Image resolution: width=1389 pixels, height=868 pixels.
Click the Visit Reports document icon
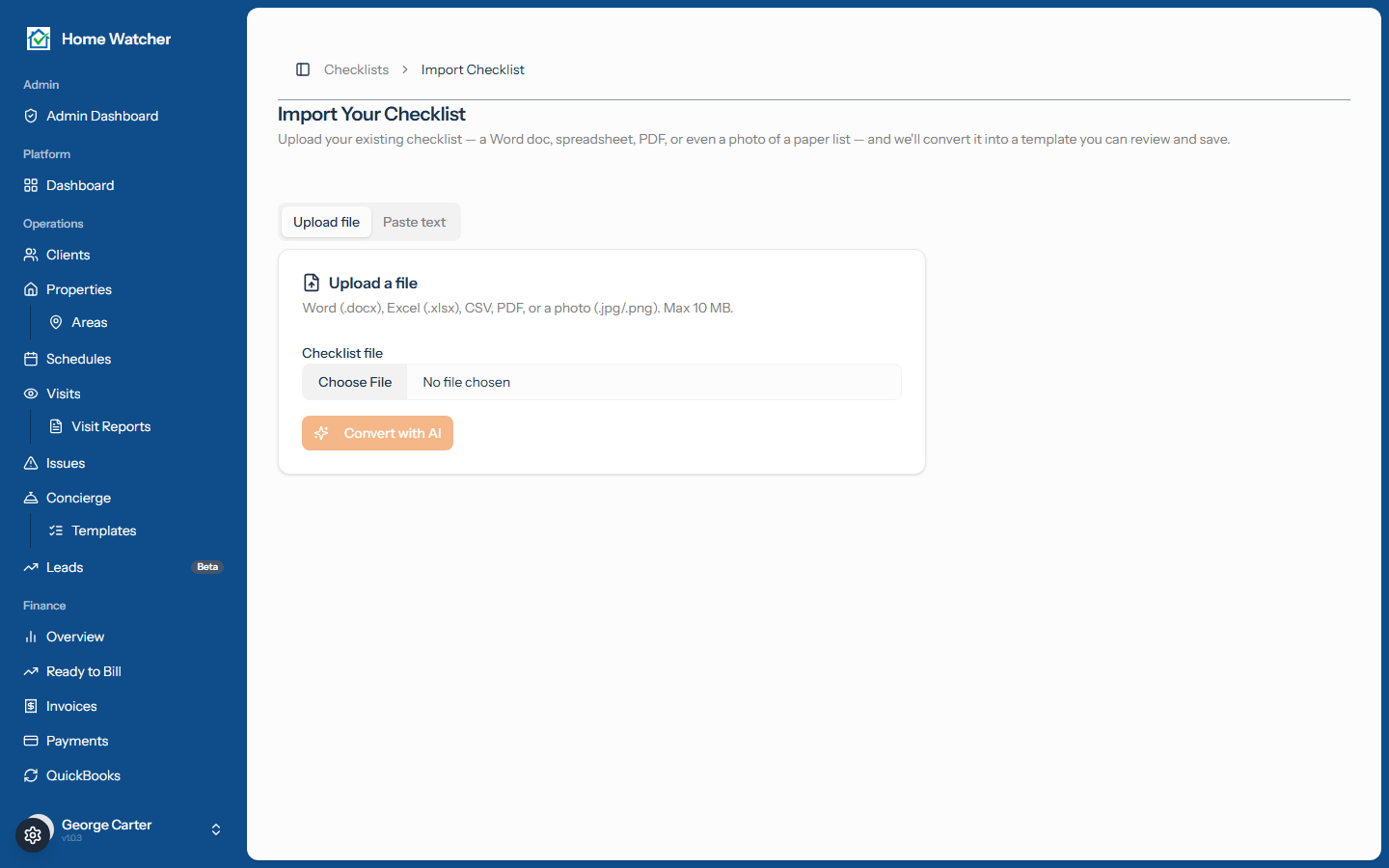tap(56, 426)
